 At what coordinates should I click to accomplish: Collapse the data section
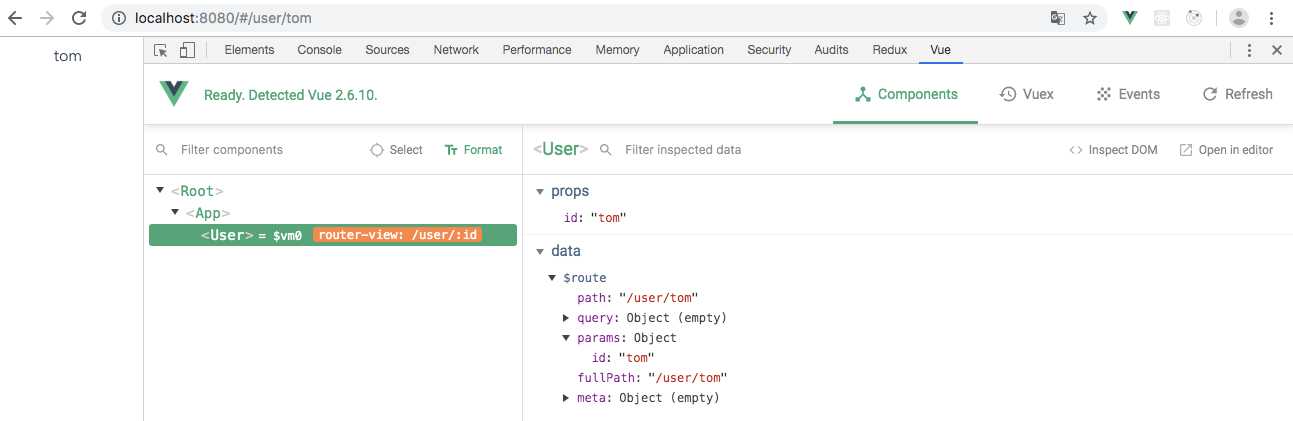pyautogui.click(x=540, y=251)
